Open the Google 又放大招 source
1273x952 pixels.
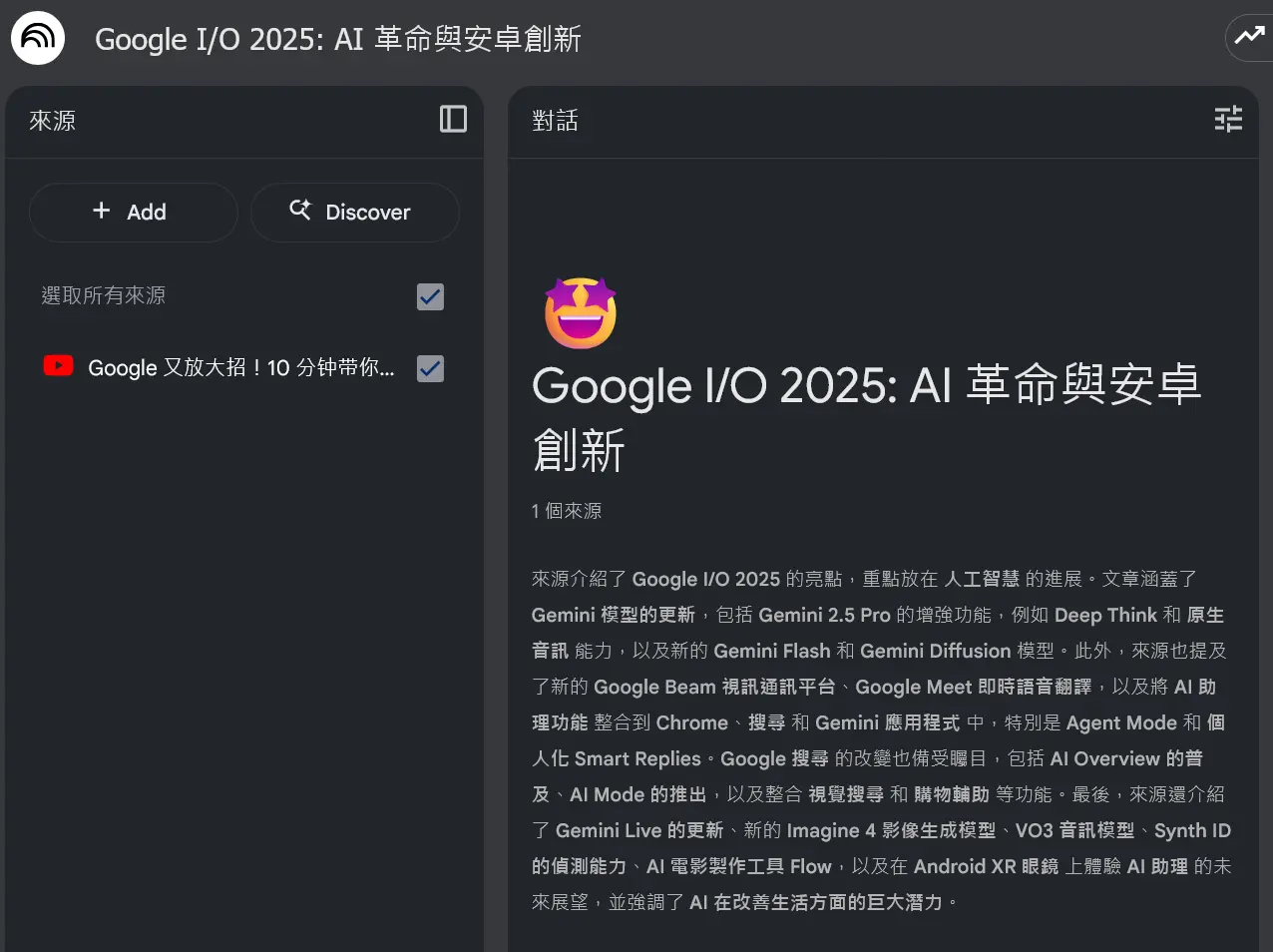click(241, 368)
